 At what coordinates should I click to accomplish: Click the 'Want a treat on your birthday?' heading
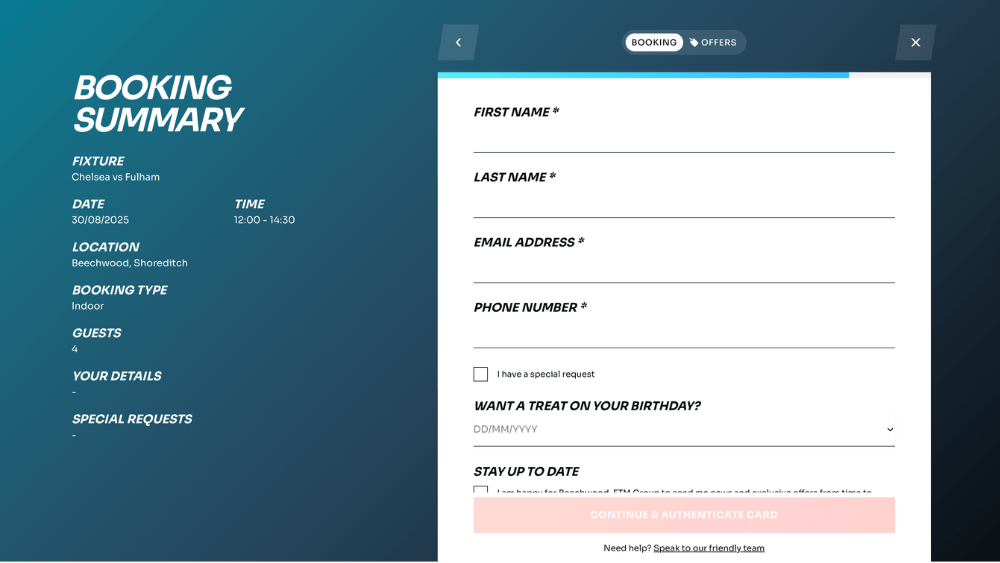[587, 406]
